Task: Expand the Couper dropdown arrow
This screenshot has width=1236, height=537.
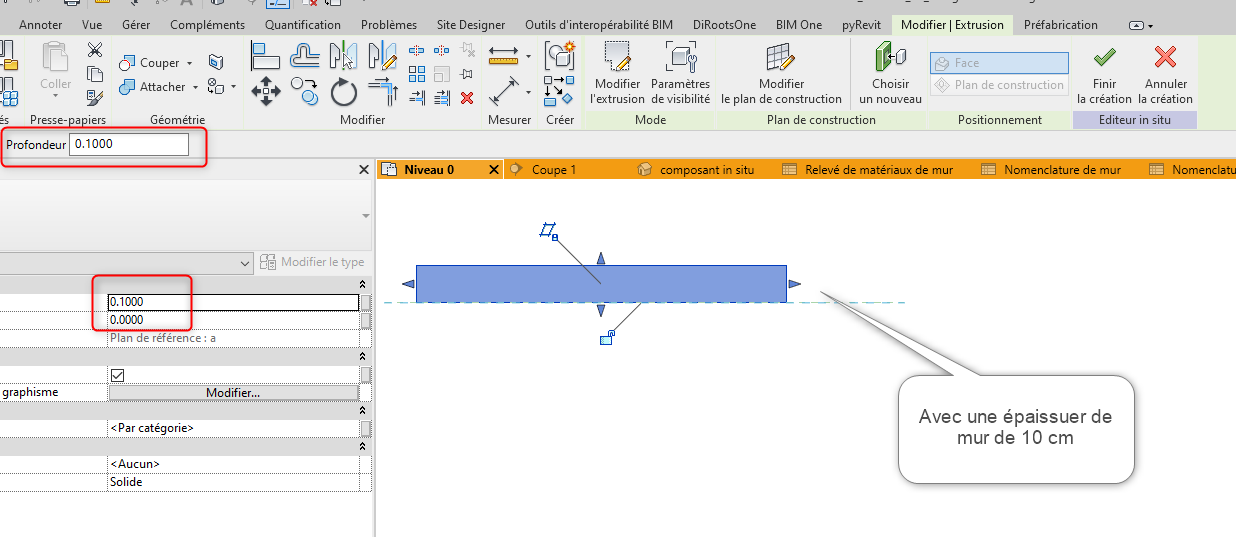Action: 190,63
